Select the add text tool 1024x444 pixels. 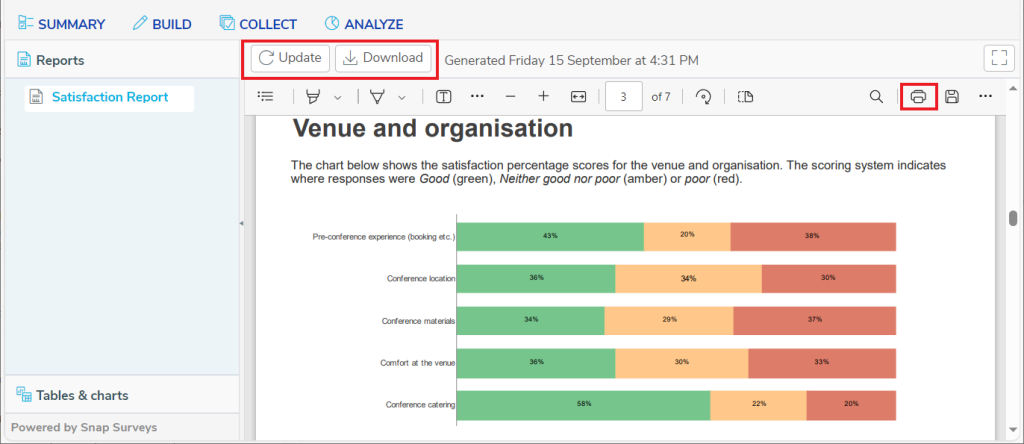tap(444, 97)
